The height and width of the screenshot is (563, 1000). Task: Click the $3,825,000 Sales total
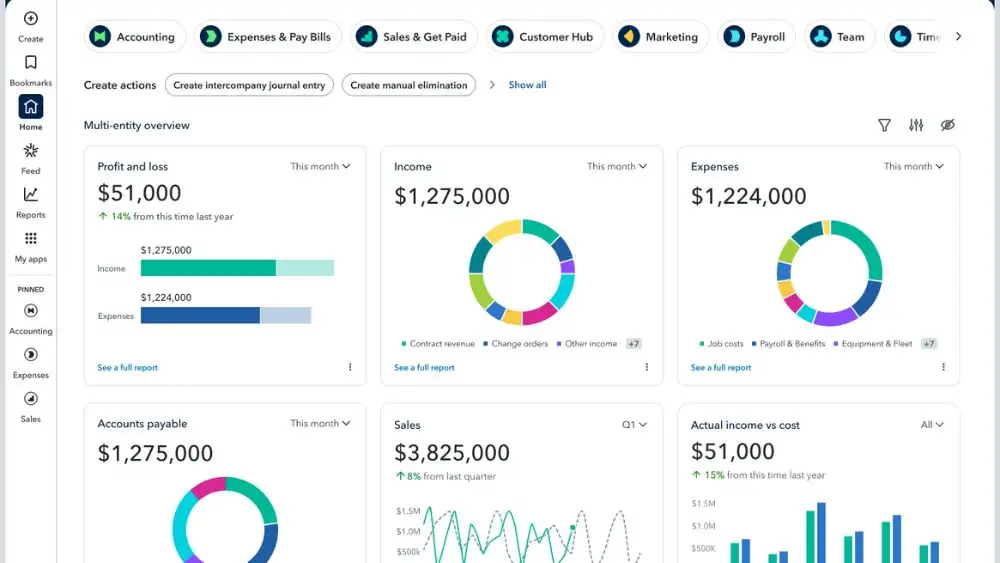(x=452, y=453)
